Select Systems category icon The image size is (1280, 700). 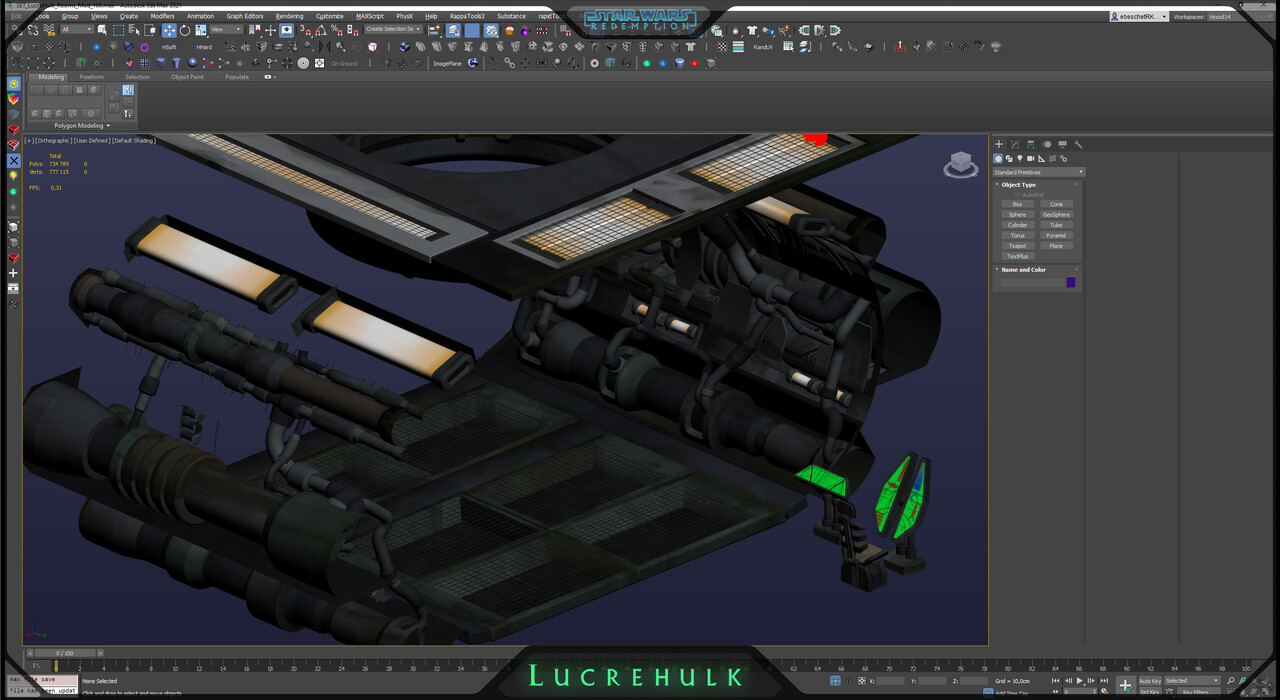pyautogui.click(x=1063, y=159)
